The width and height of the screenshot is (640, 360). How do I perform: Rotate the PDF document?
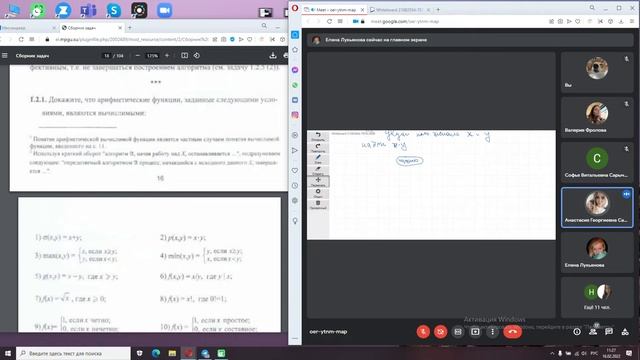(197, 56)
